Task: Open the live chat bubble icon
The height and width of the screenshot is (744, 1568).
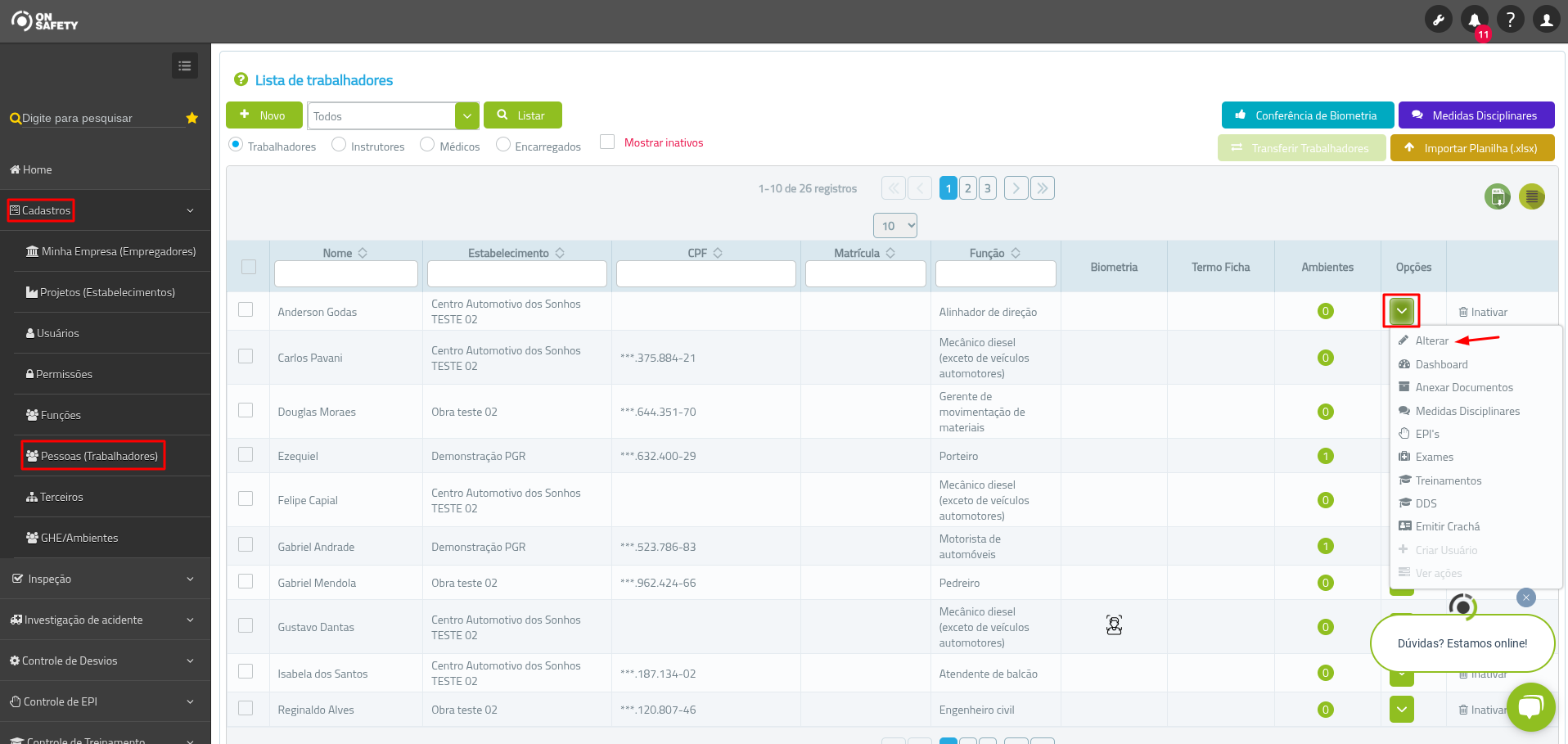Action: tap(1530, 706)
